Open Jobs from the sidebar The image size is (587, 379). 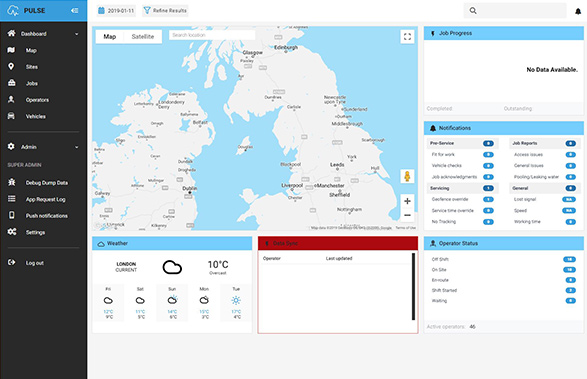32,83
